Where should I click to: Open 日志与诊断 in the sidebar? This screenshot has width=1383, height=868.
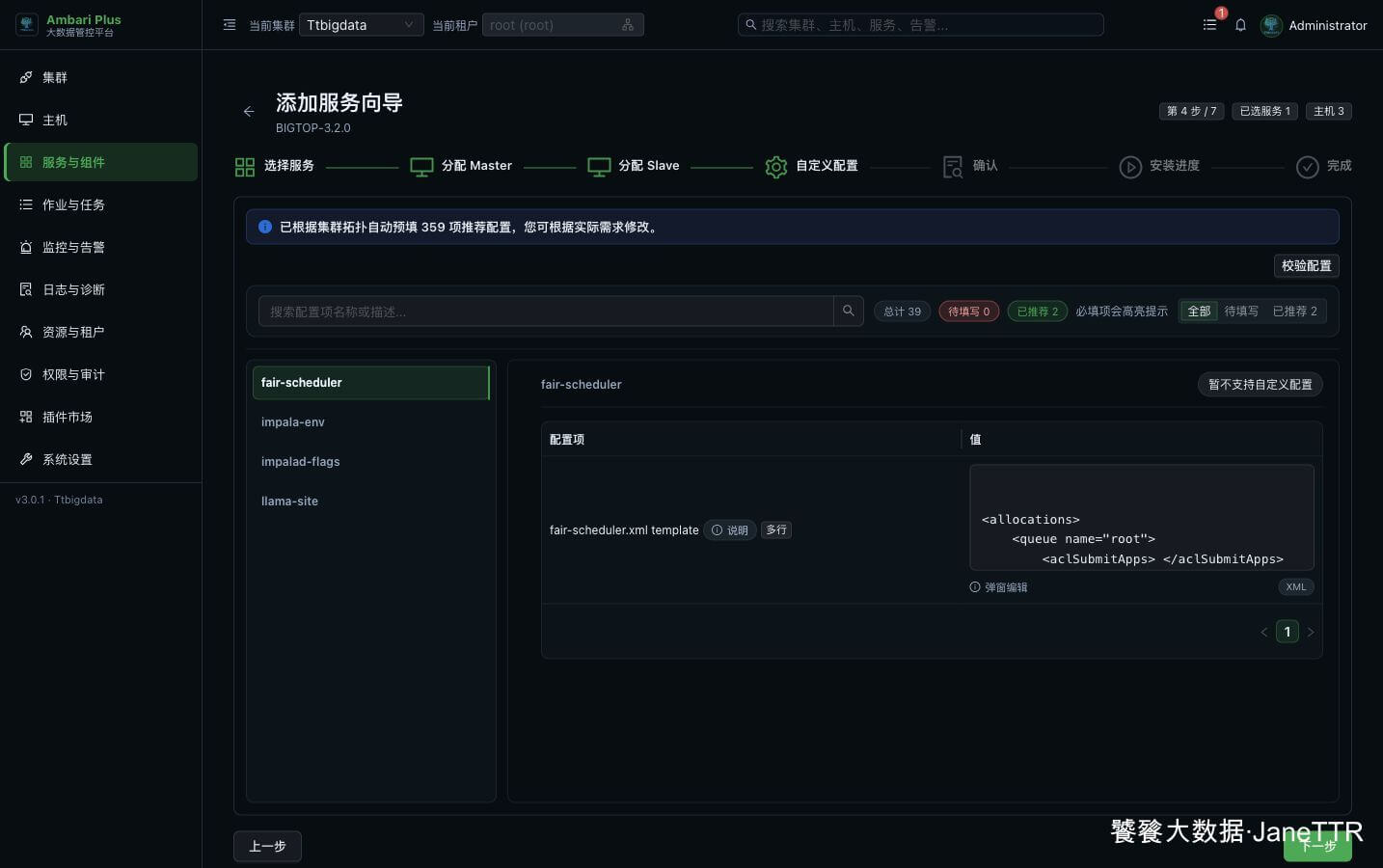101,289
